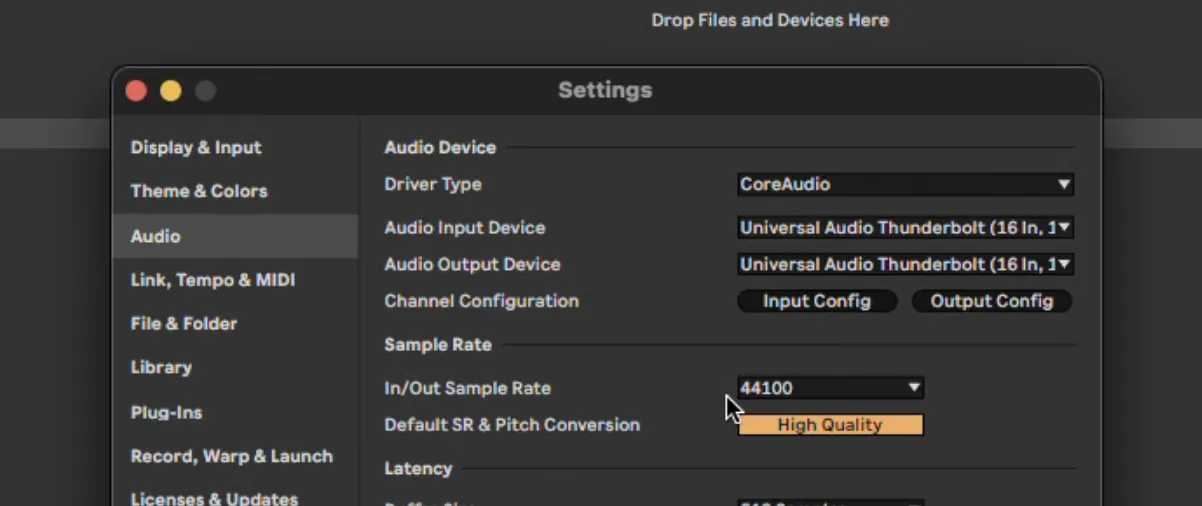1202x506 pixels.
Task: Go to File & Folder settings
Action: [x=184, y=324]
